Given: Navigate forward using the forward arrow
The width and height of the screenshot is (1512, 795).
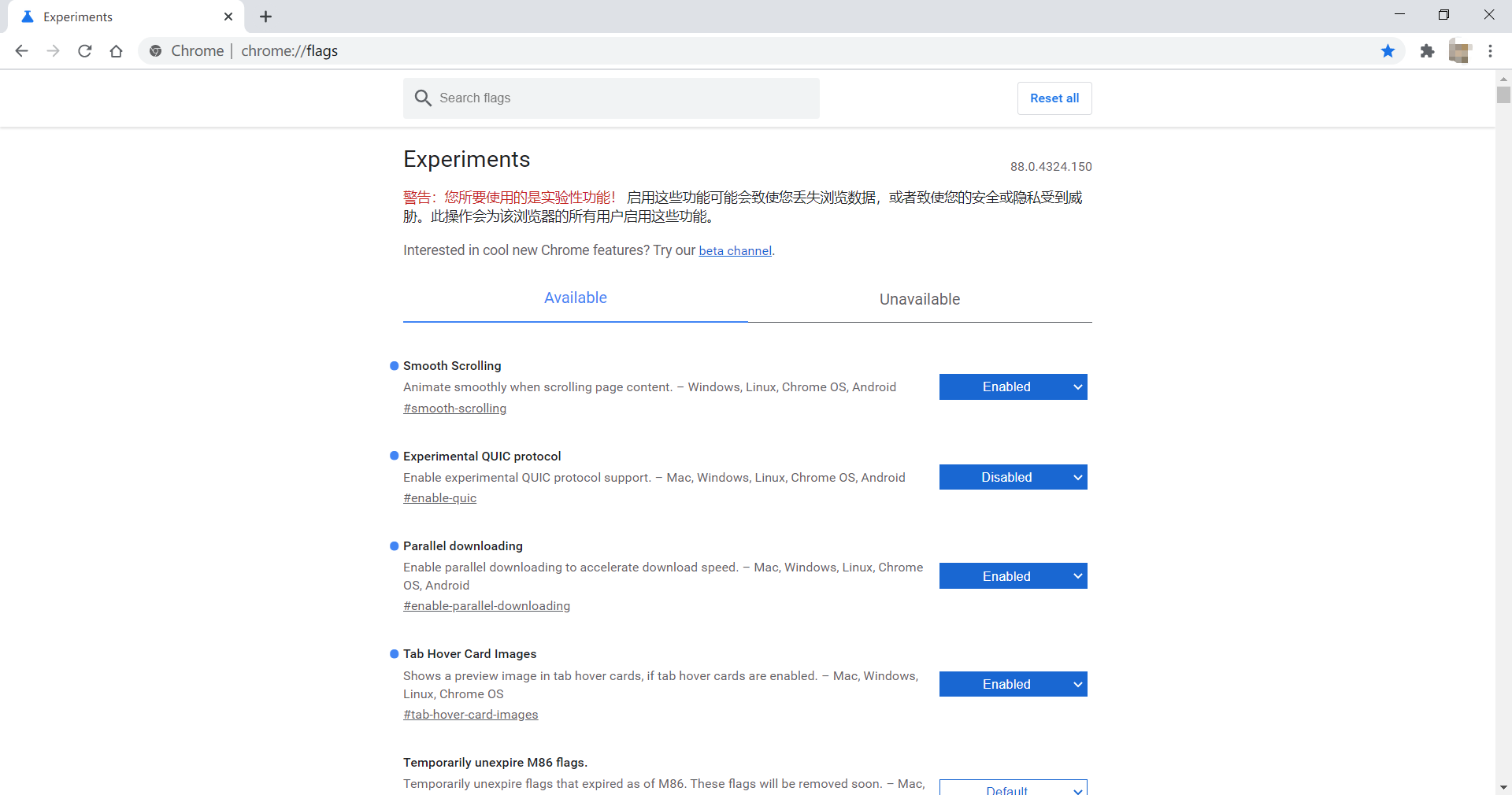Looking at the screenshot, I should tap(53, 50).
